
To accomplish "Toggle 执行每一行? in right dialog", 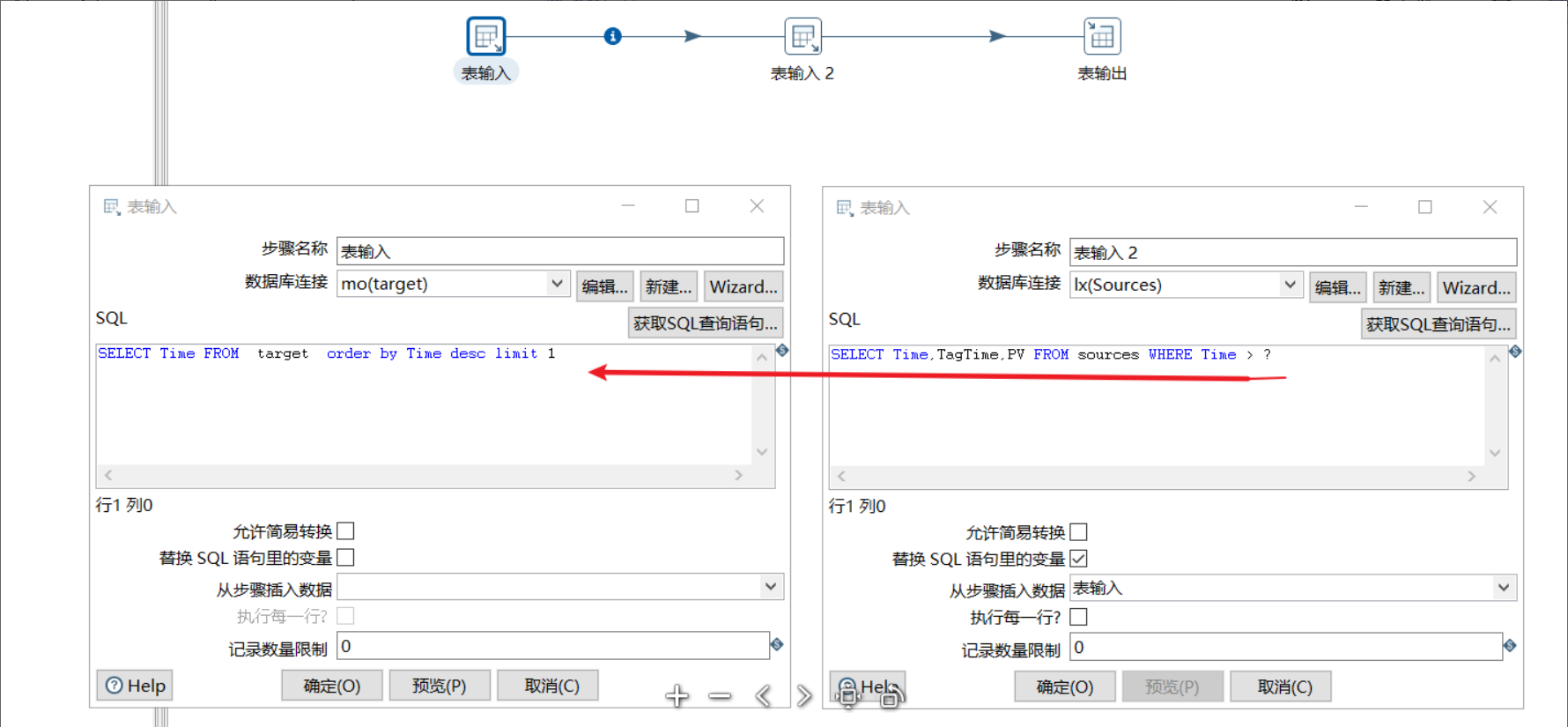I will 1078,616.
